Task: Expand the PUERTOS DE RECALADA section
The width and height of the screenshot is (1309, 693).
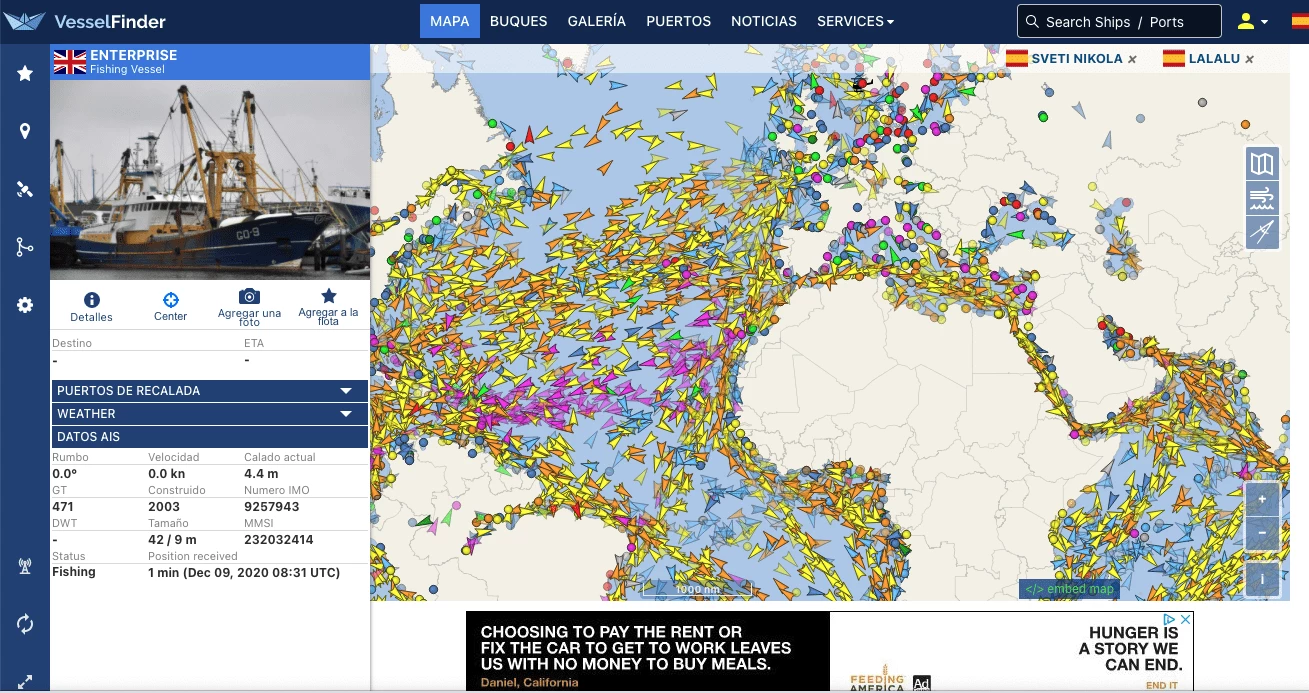Action: [210, 391]
